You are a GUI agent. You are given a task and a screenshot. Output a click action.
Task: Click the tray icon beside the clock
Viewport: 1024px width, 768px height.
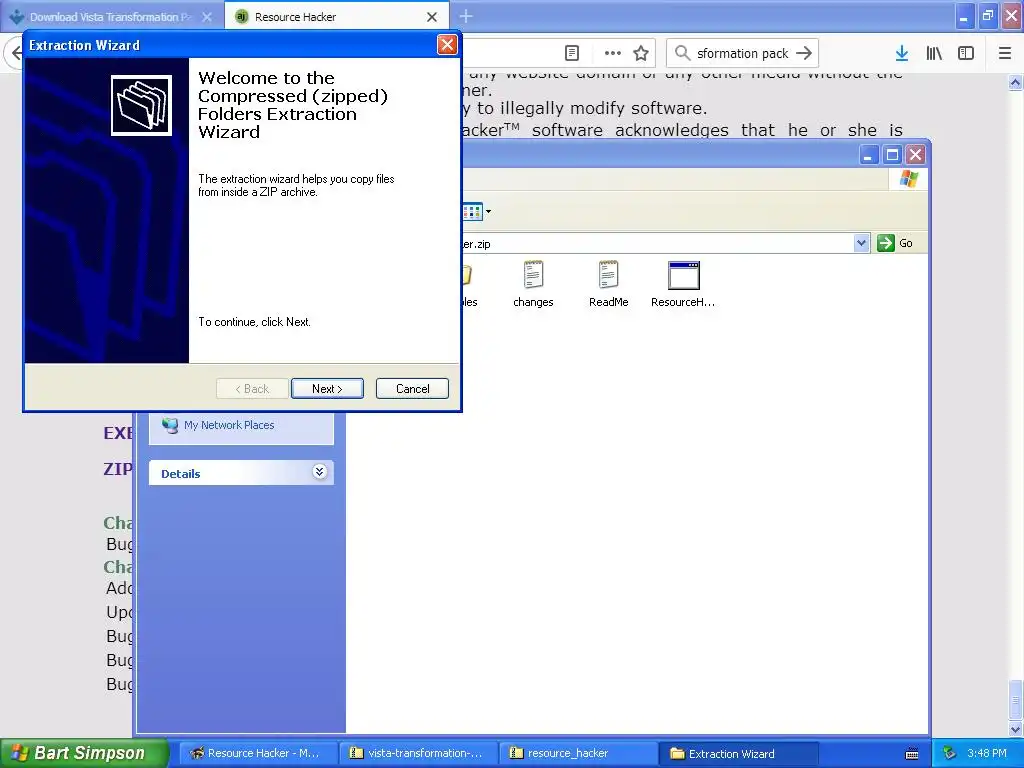(x=949, y=753)
